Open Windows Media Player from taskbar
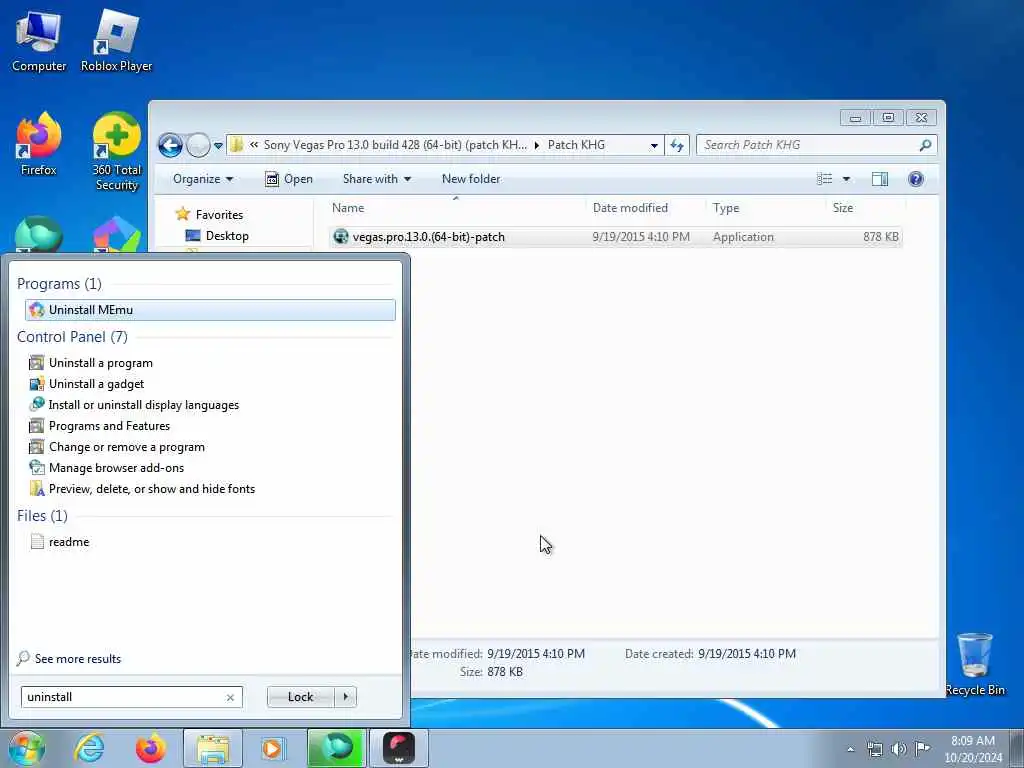 point(272,748)
